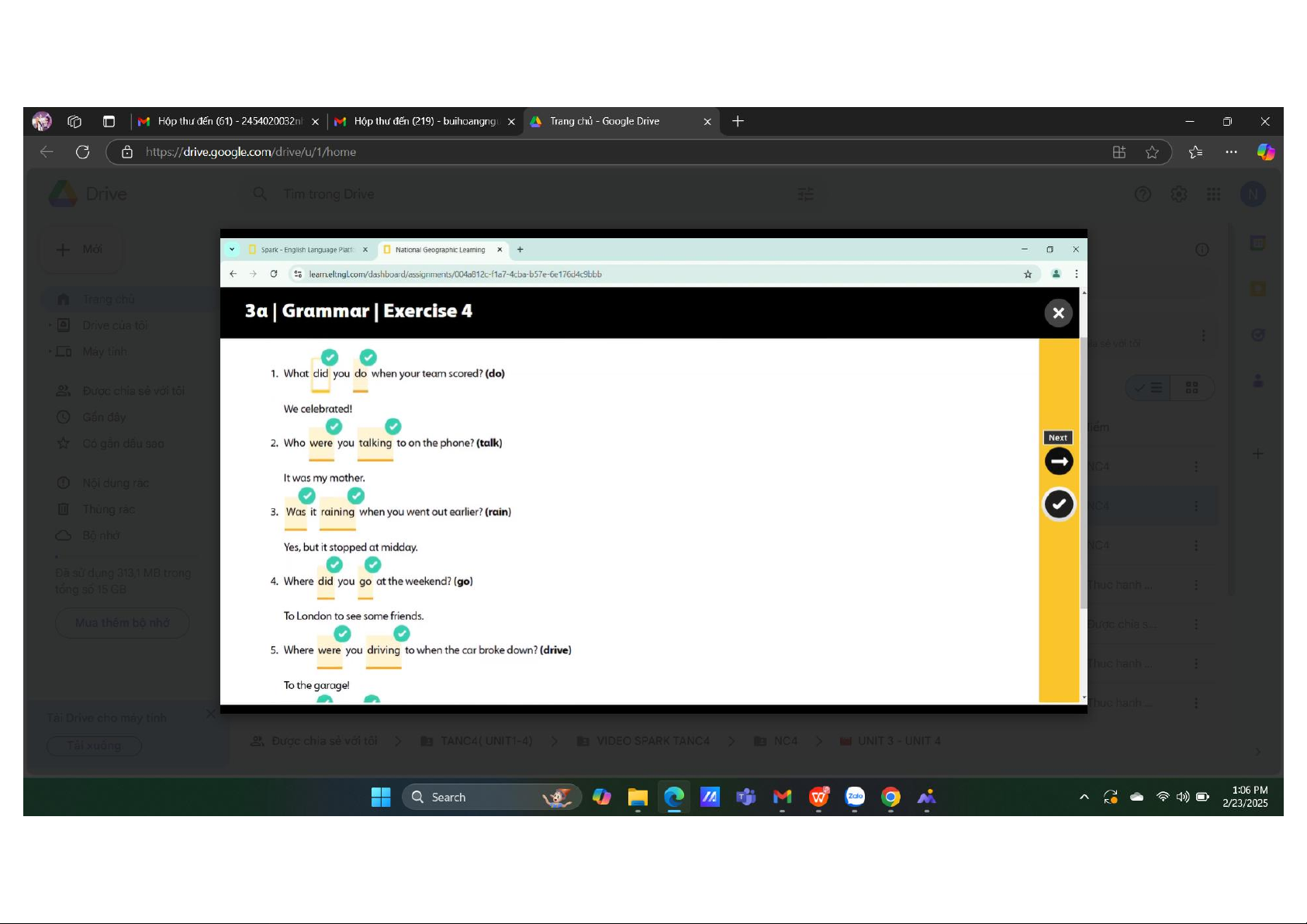1307x924 pixels.
Task: Close the Exercise 4 panel with X
Action: pyautogui.click(x=1058, y=313)
